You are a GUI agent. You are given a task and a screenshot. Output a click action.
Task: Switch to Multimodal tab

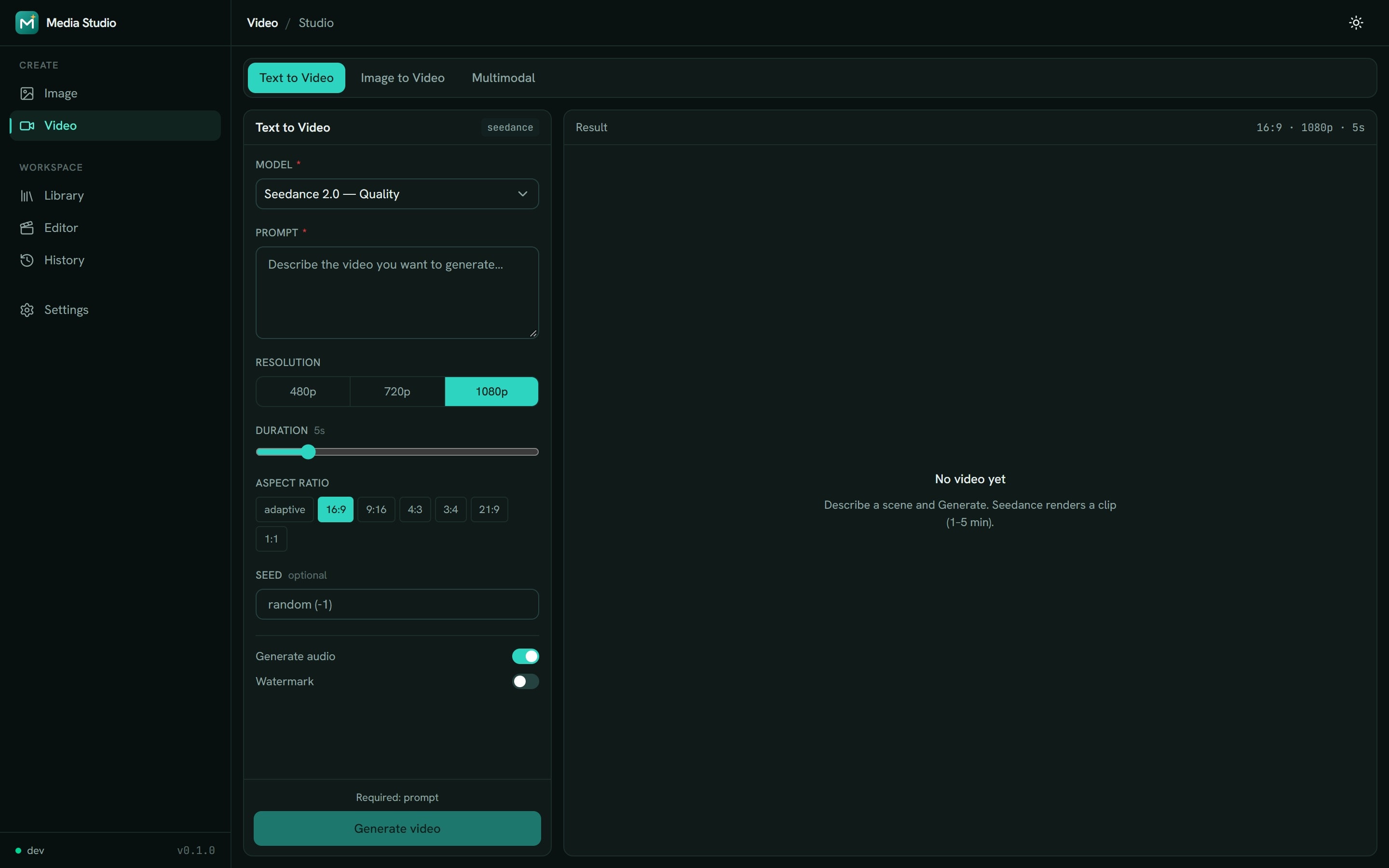point(504,78)
